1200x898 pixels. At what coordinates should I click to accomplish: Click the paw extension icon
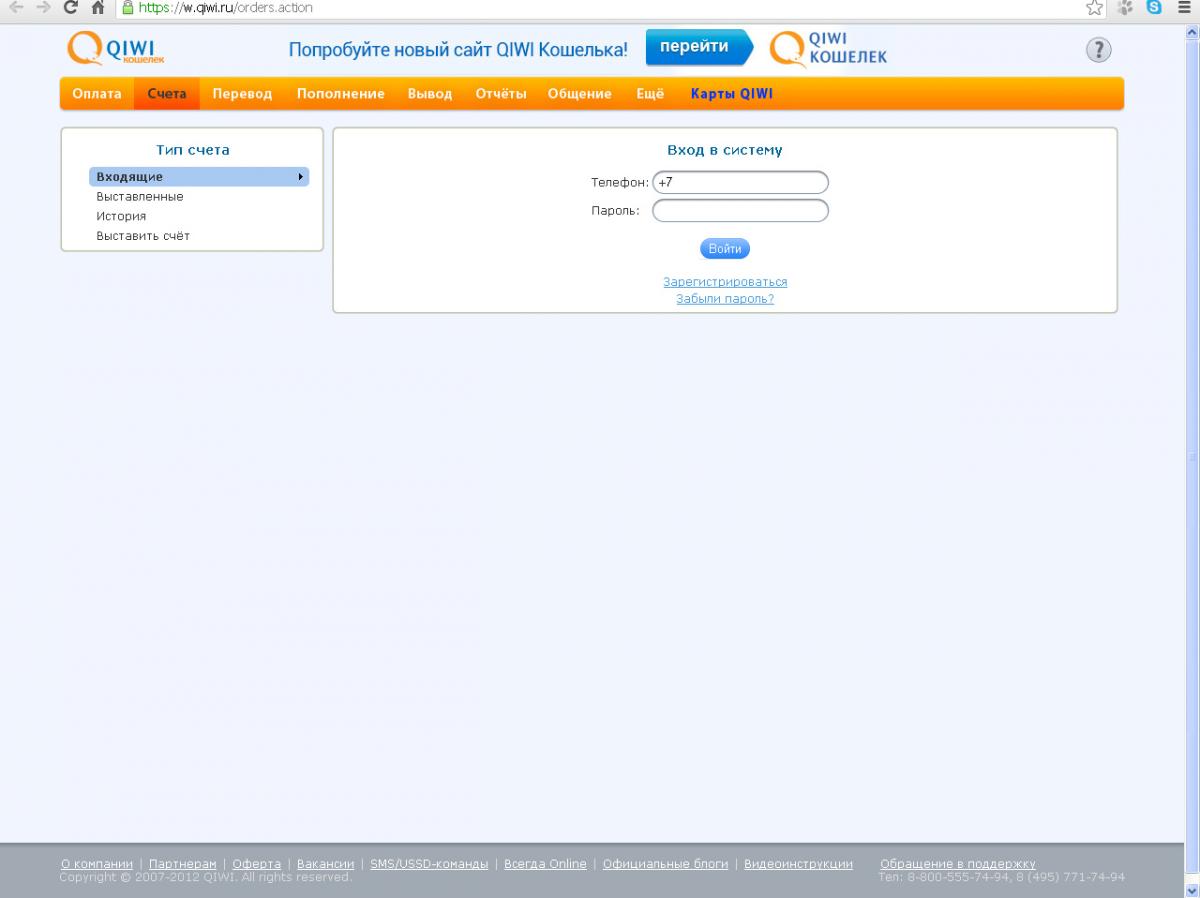(1125, 7)
